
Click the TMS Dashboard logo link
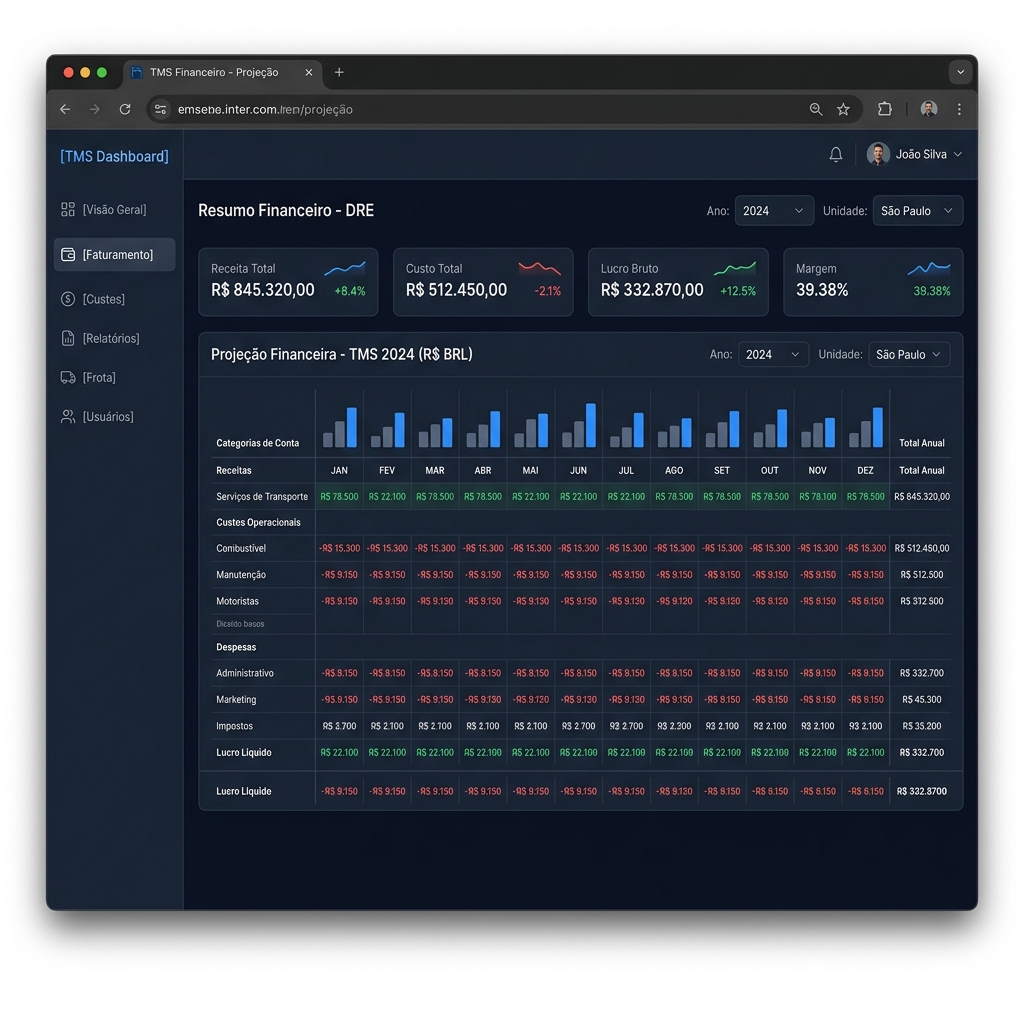114,156
